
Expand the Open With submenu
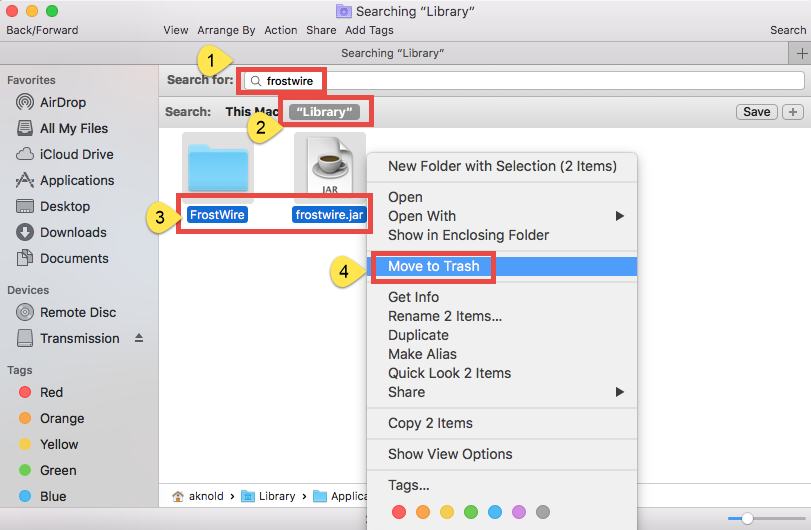point(502,216)
